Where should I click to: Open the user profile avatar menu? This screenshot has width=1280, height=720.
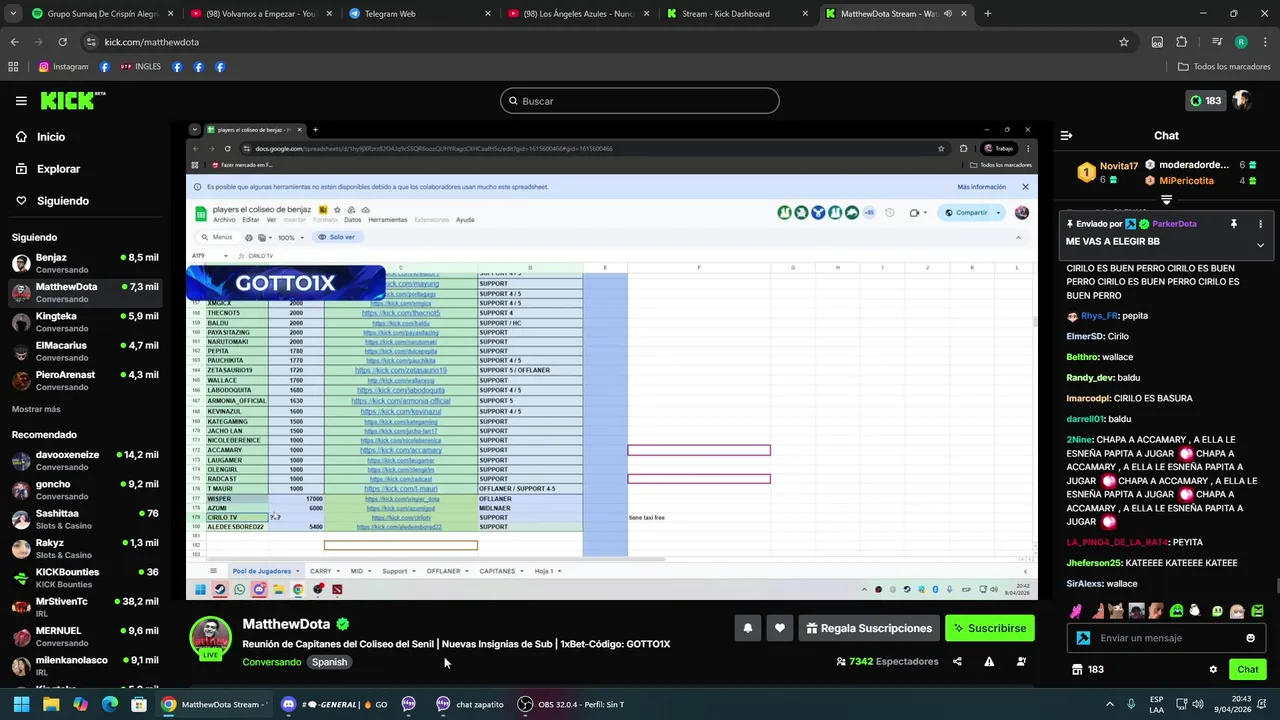[1242, 101]
